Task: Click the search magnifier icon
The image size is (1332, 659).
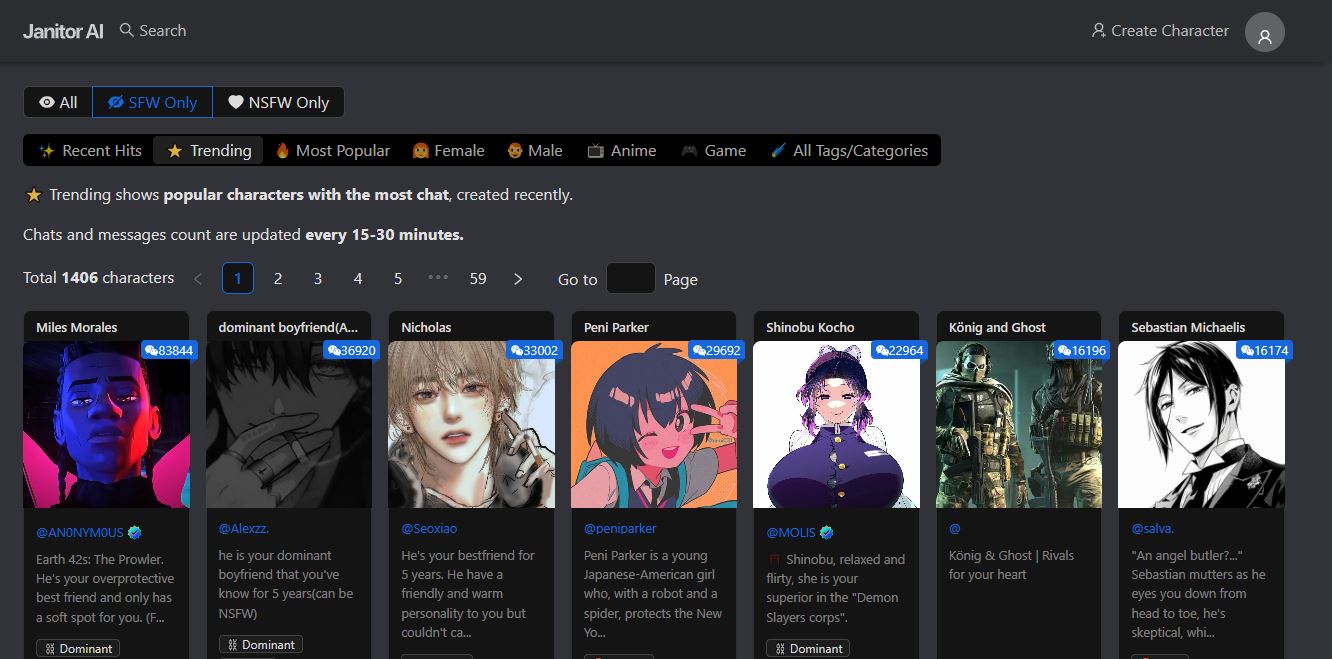Action: pos(126,30)
